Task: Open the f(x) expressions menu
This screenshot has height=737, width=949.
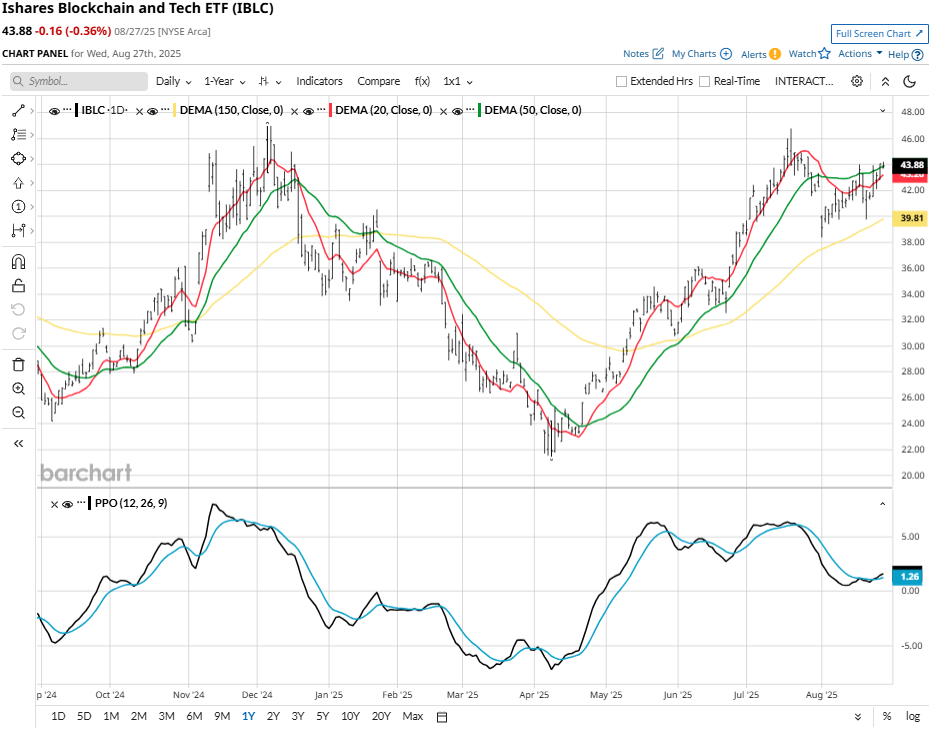Action: coord(422,81)
